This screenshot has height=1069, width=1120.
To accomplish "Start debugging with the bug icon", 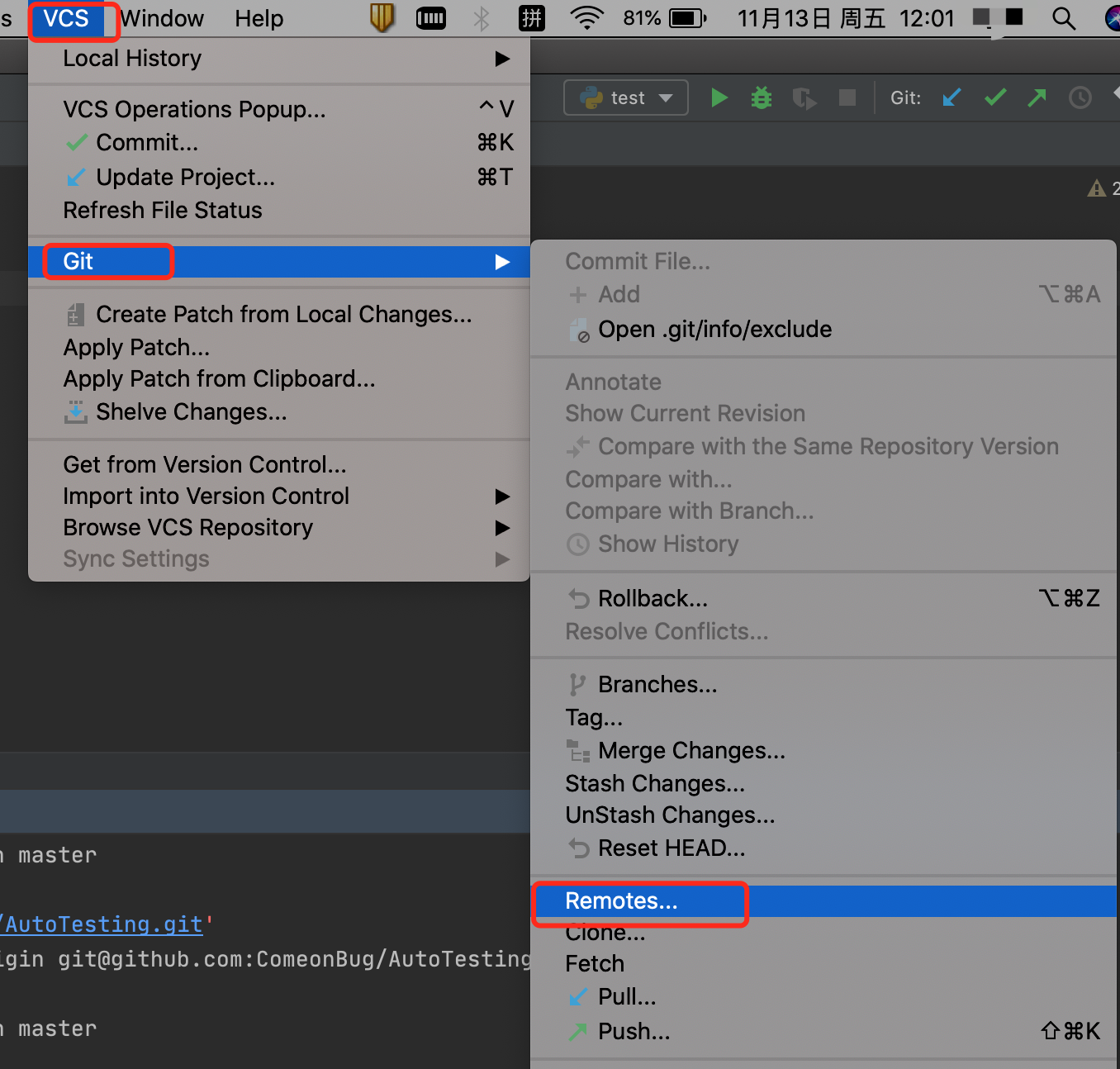I will point(762,98).
